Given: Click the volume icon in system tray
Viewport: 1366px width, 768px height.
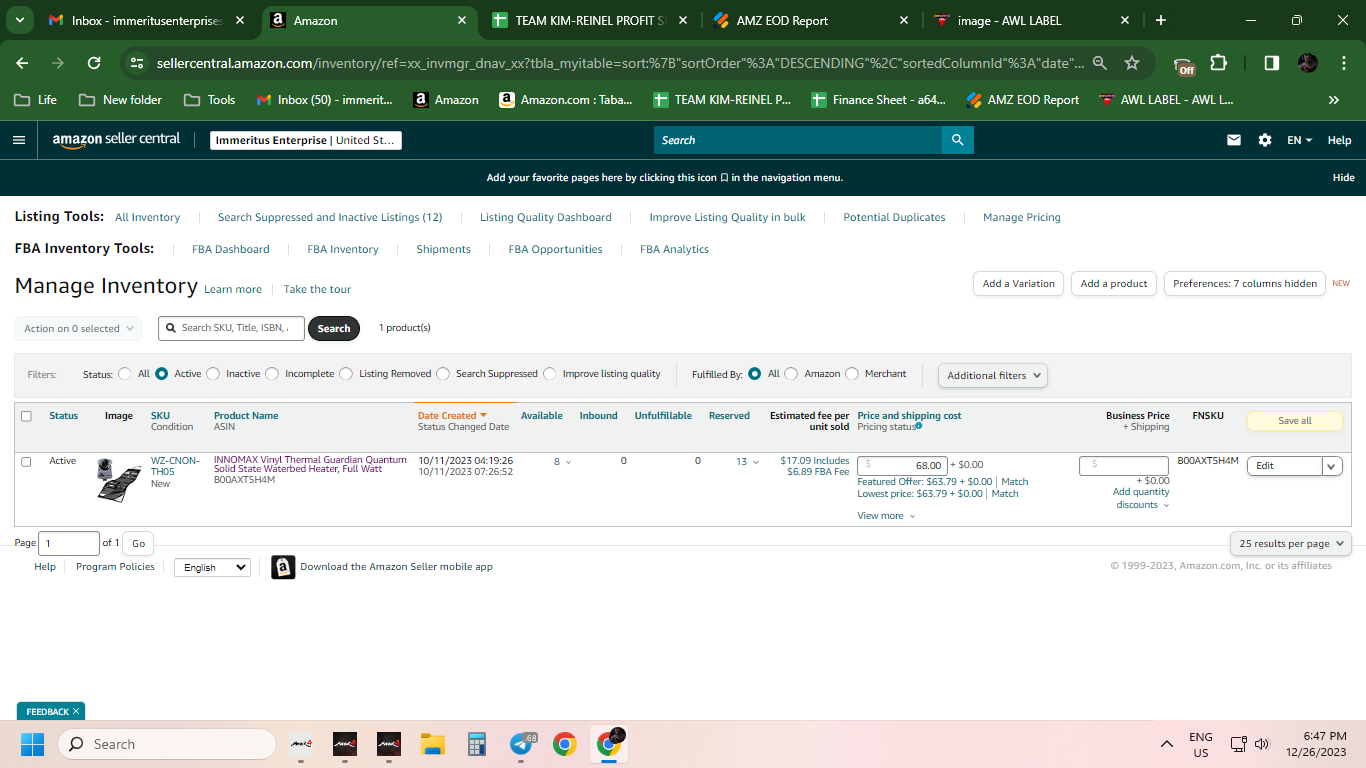Looking at the screenshot, I should [x=1262, y=744].
